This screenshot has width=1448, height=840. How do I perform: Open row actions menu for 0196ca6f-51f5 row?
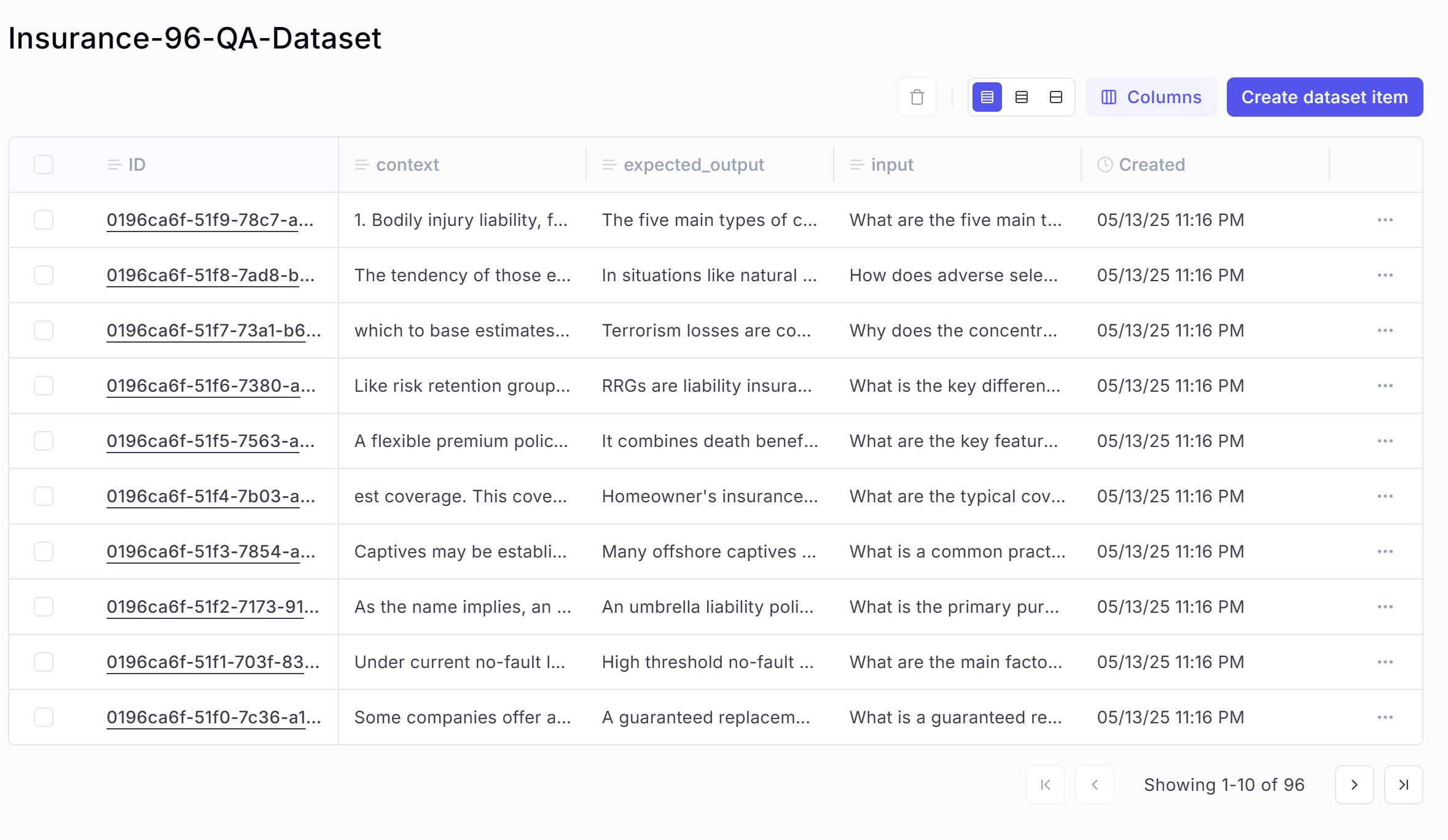click(1385, 441)
